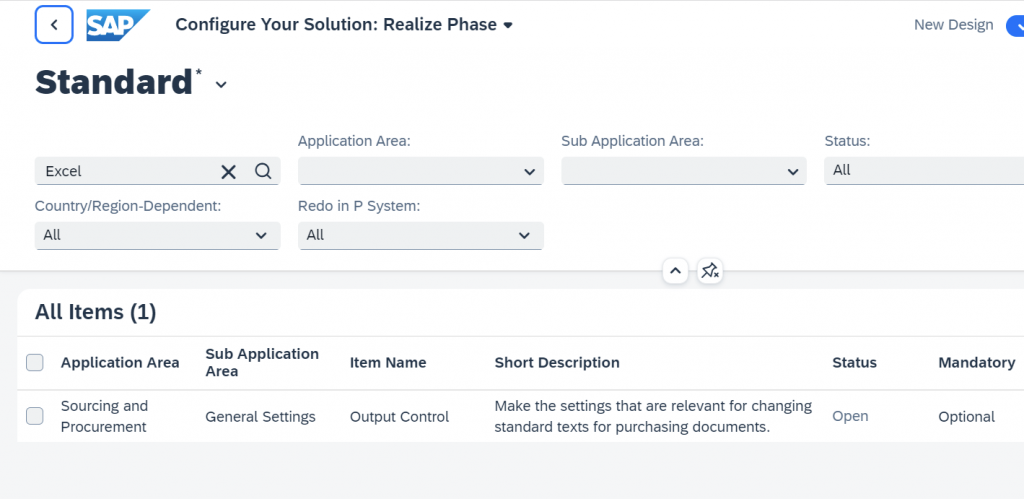Open the Standard view variant chevron
Image resolution: width=1024 pixels, height=499 pixels.
click(x=221, y=85)
